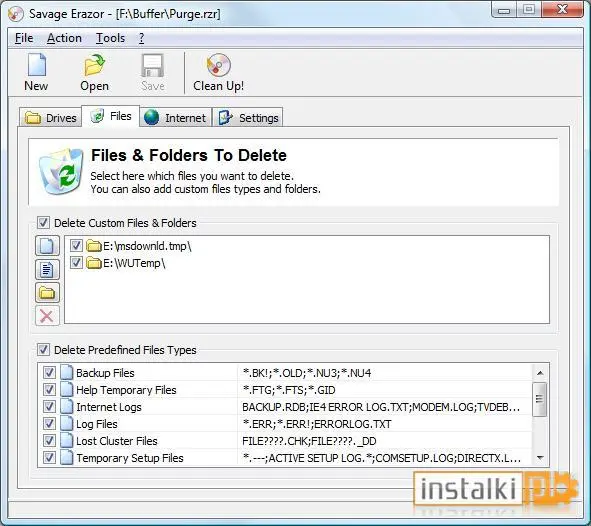This screenshot has width=591, height=526.
Task: Click the Save disk icon
Action: (152, 66)
